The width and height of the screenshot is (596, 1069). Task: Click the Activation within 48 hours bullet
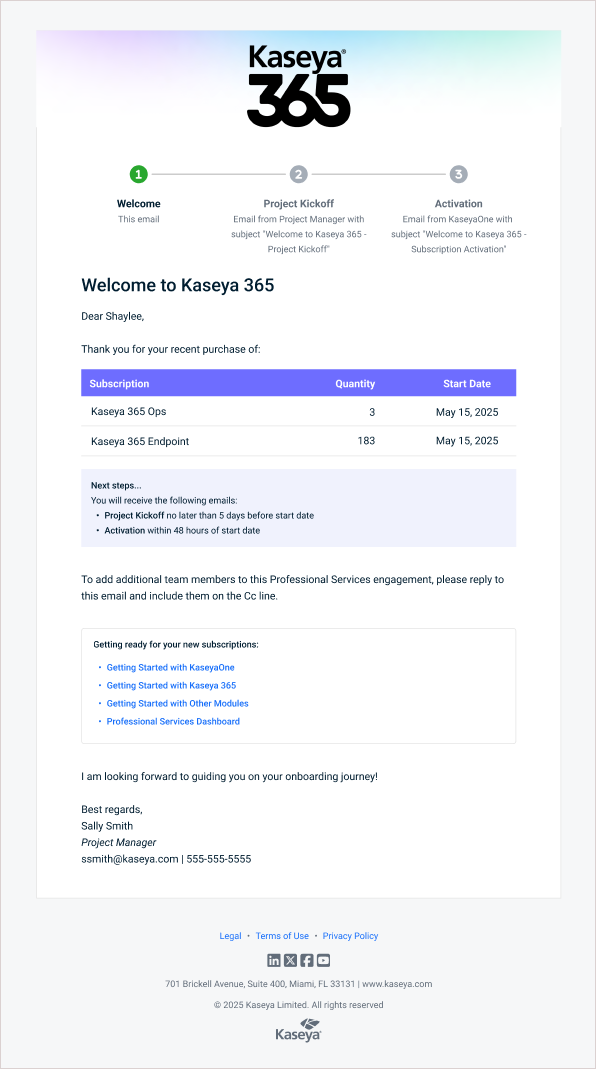[182, 530]
